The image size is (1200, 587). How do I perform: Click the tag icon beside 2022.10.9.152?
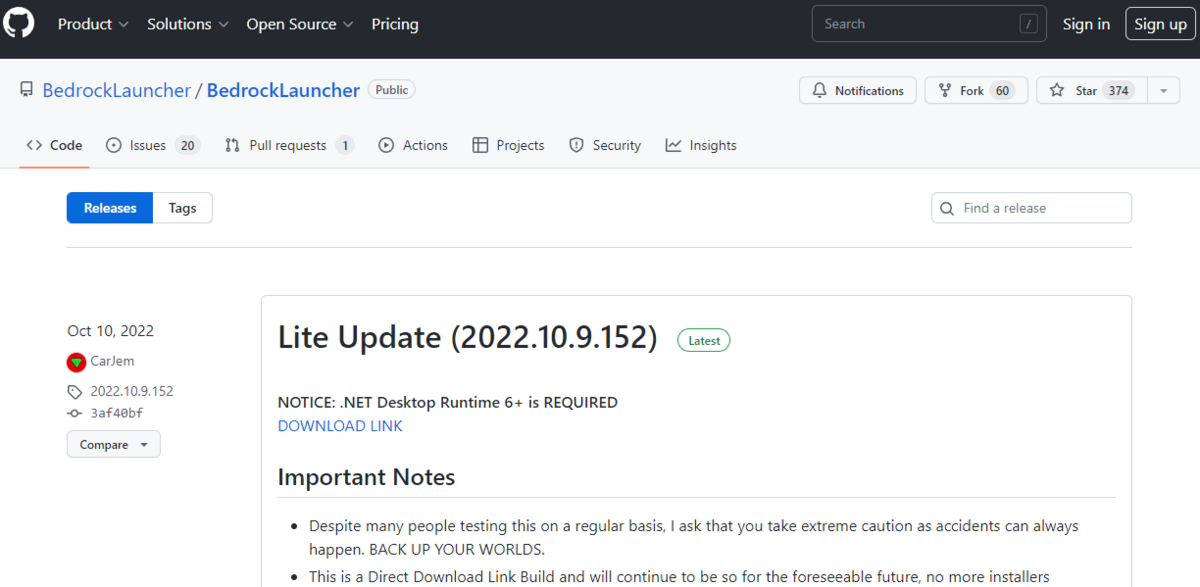[x=75, y=391]
